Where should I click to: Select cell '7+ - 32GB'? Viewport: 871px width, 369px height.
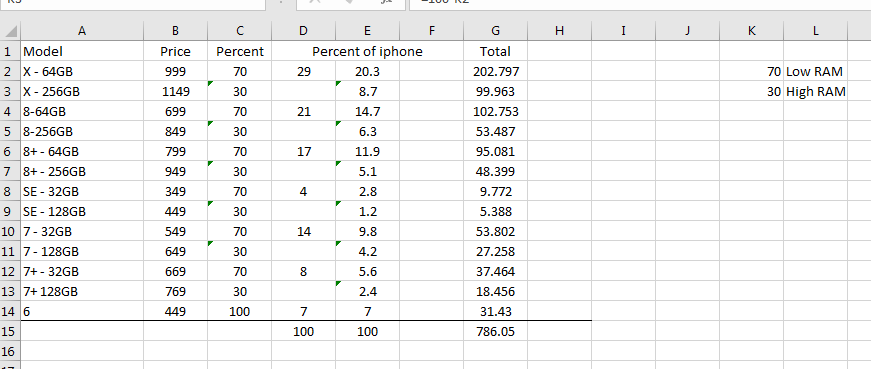tap(82, 272)
